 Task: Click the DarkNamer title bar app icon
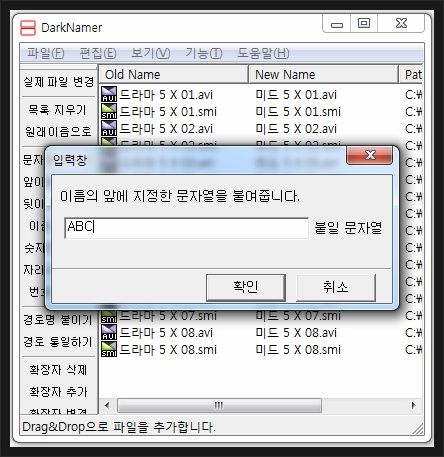tap(28, 28)
